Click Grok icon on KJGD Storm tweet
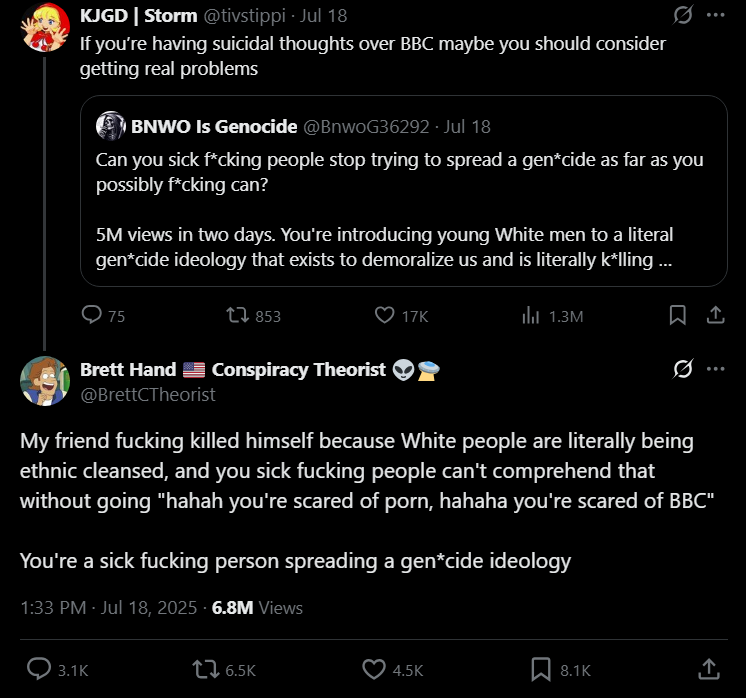Screen dimensions: 746x698 683,16
